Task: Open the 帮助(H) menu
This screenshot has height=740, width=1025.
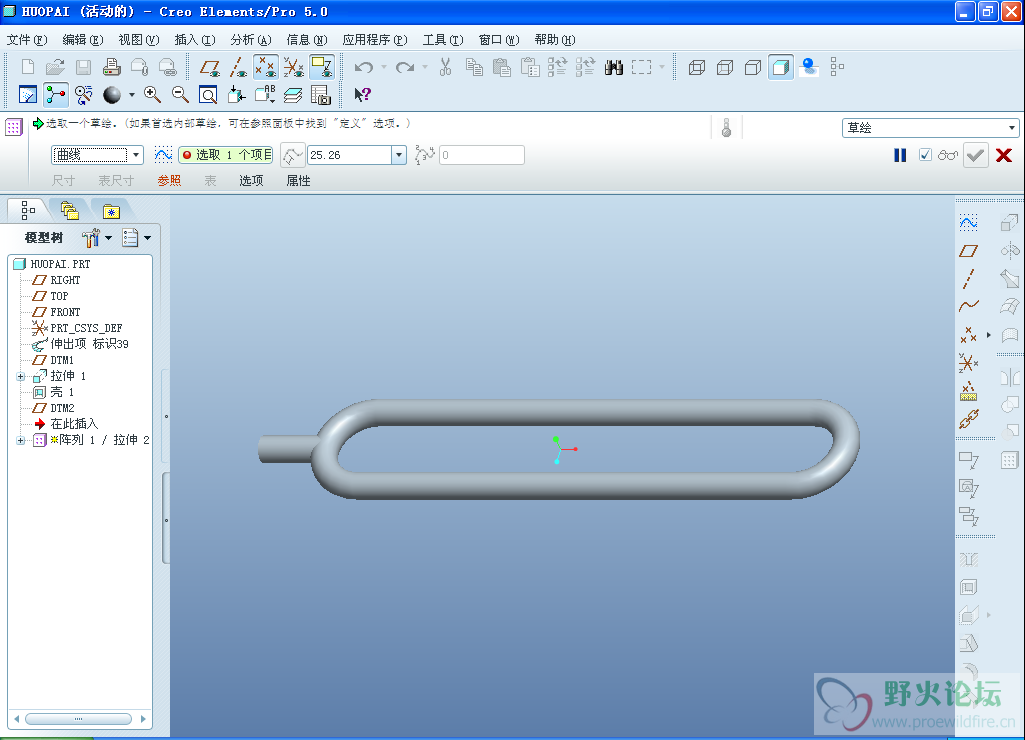Action: tap(555, 40)
